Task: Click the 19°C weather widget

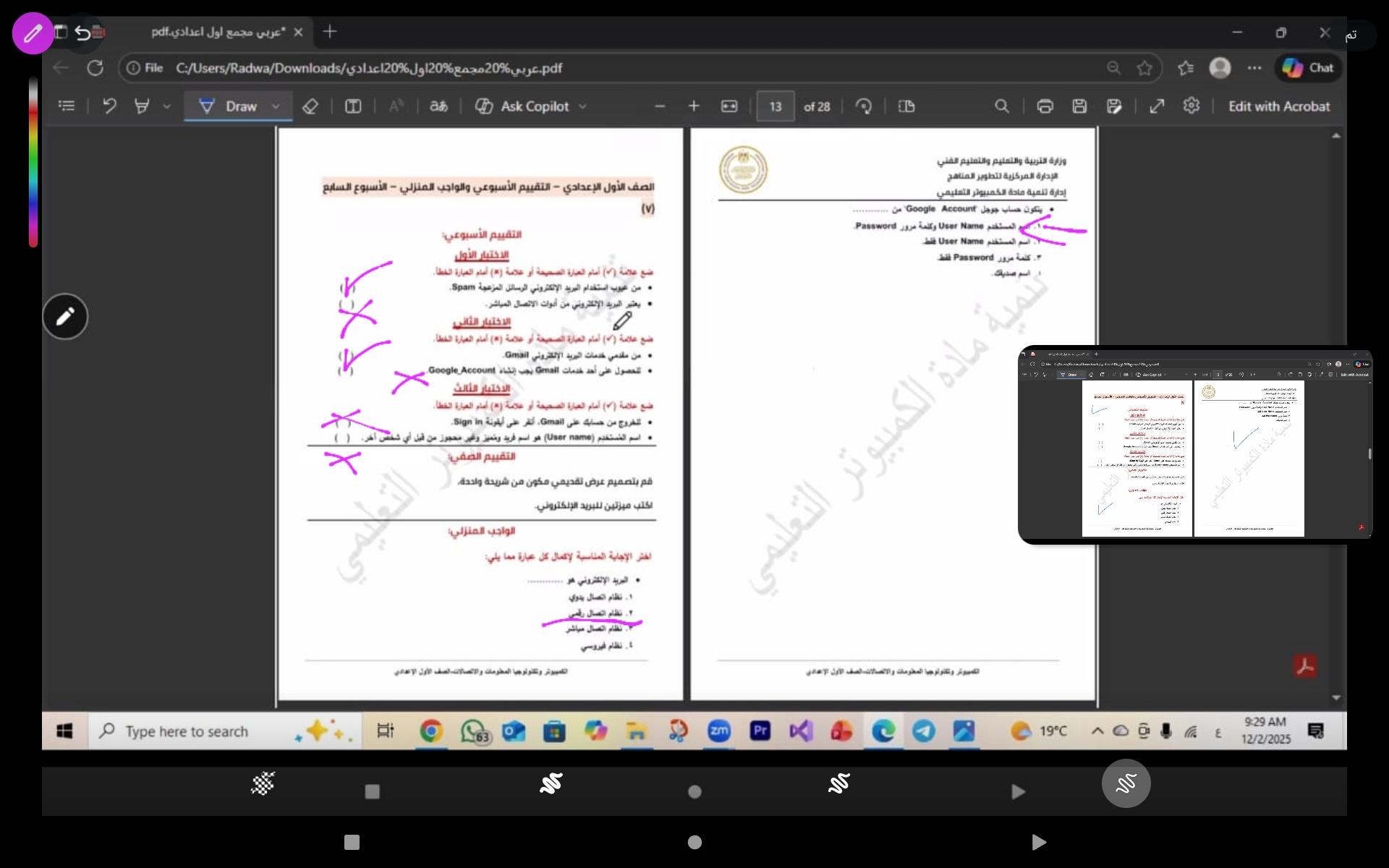Action: point(1038,731)
